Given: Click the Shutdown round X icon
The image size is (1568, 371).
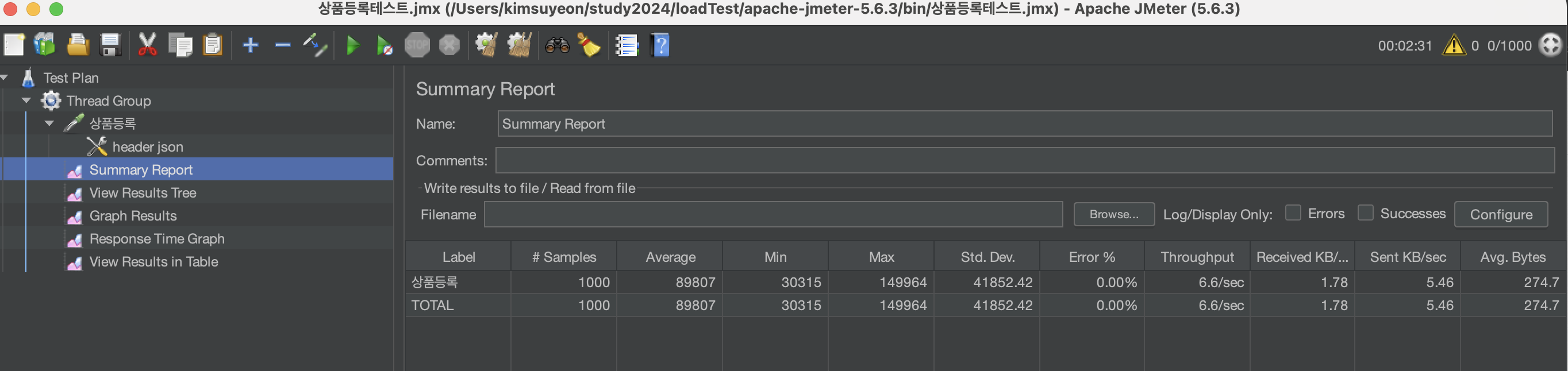Looking at the screenshot, I should [x=449, y=45].
